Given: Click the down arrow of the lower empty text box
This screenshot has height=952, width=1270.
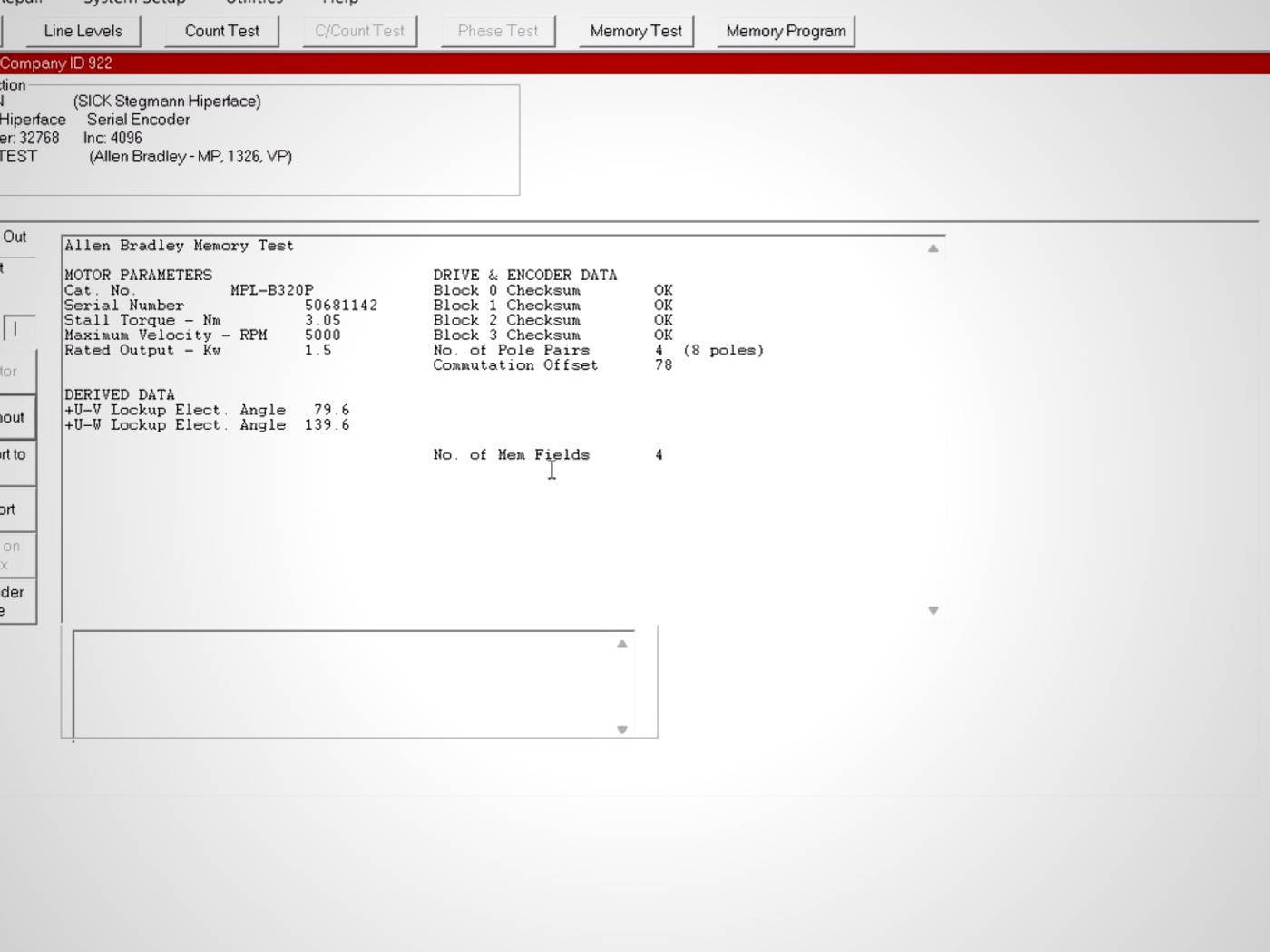Looking at the screenshot, I should coord(622,729).
